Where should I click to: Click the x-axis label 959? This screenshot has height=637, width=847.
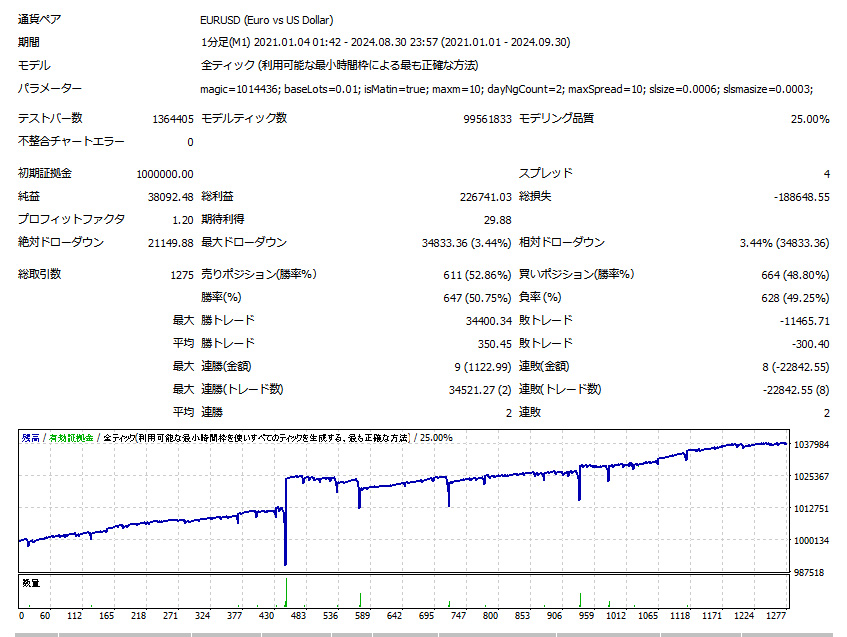click(586, 616)
